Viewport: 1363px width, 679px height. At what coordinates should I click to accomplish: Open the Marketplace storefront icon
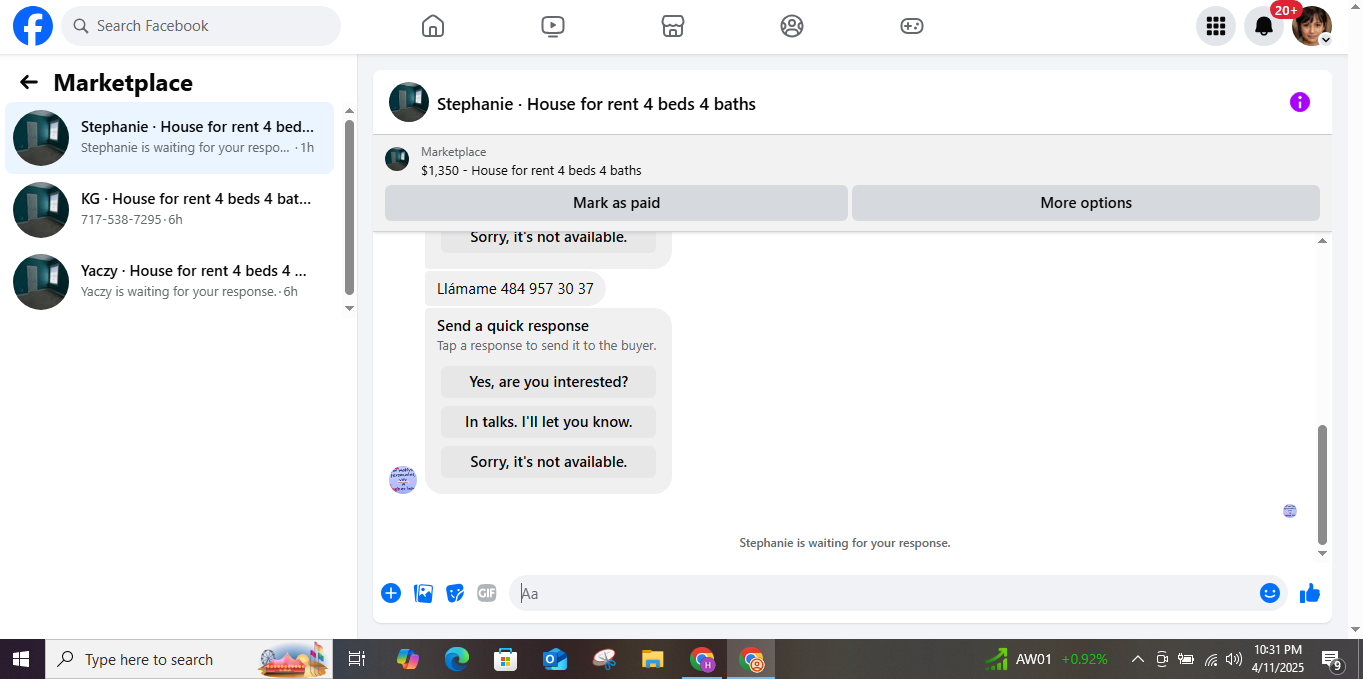click(x=673, y=26)
